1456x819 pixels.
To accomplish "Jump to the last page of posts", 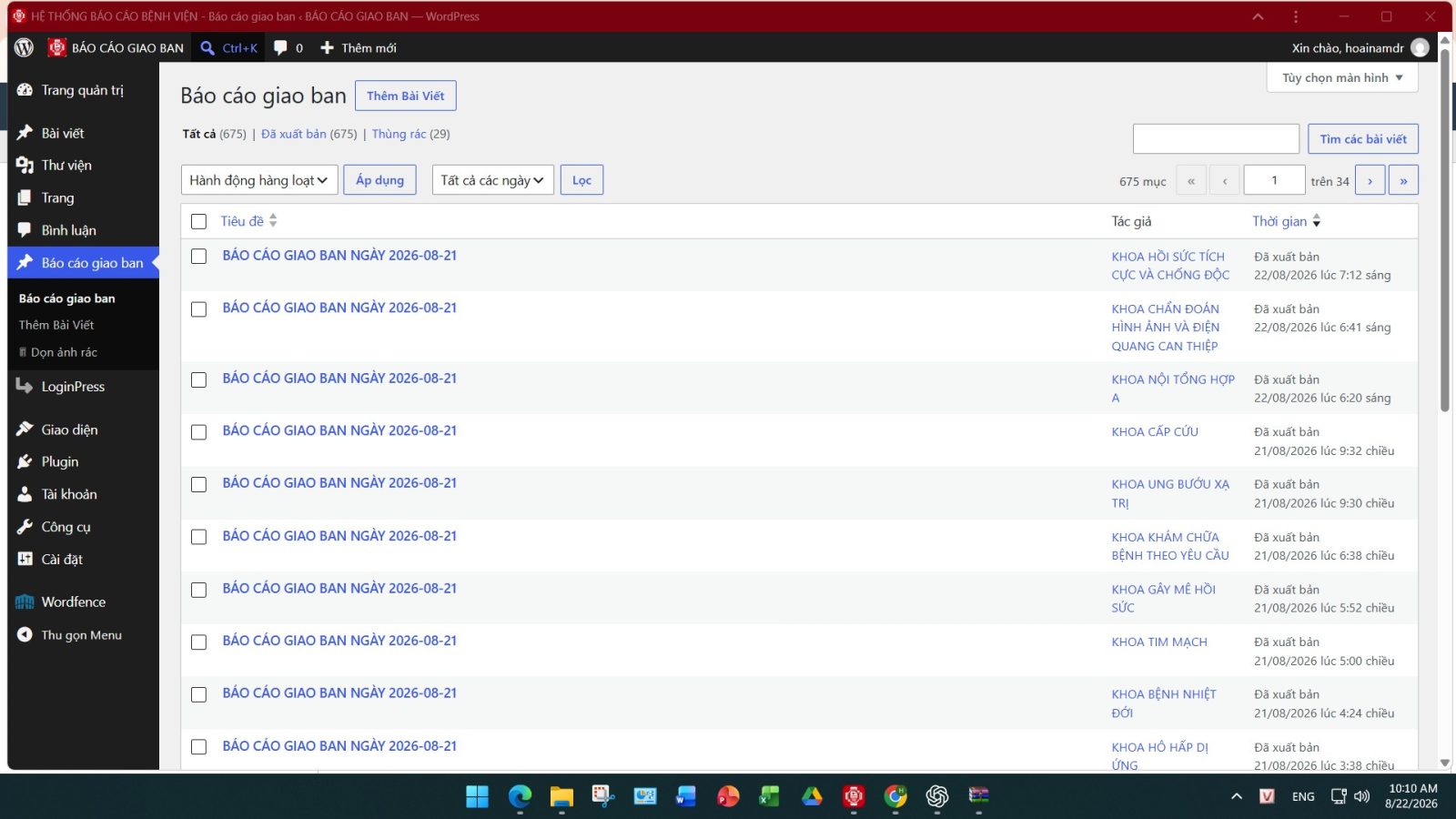I will point(1403,180).
